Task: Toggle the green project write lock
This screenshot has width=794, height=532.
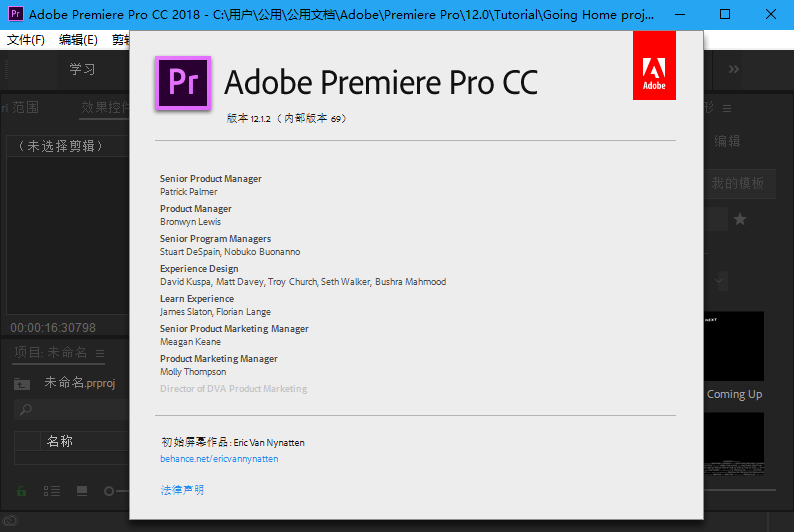Action: point(21,491)
